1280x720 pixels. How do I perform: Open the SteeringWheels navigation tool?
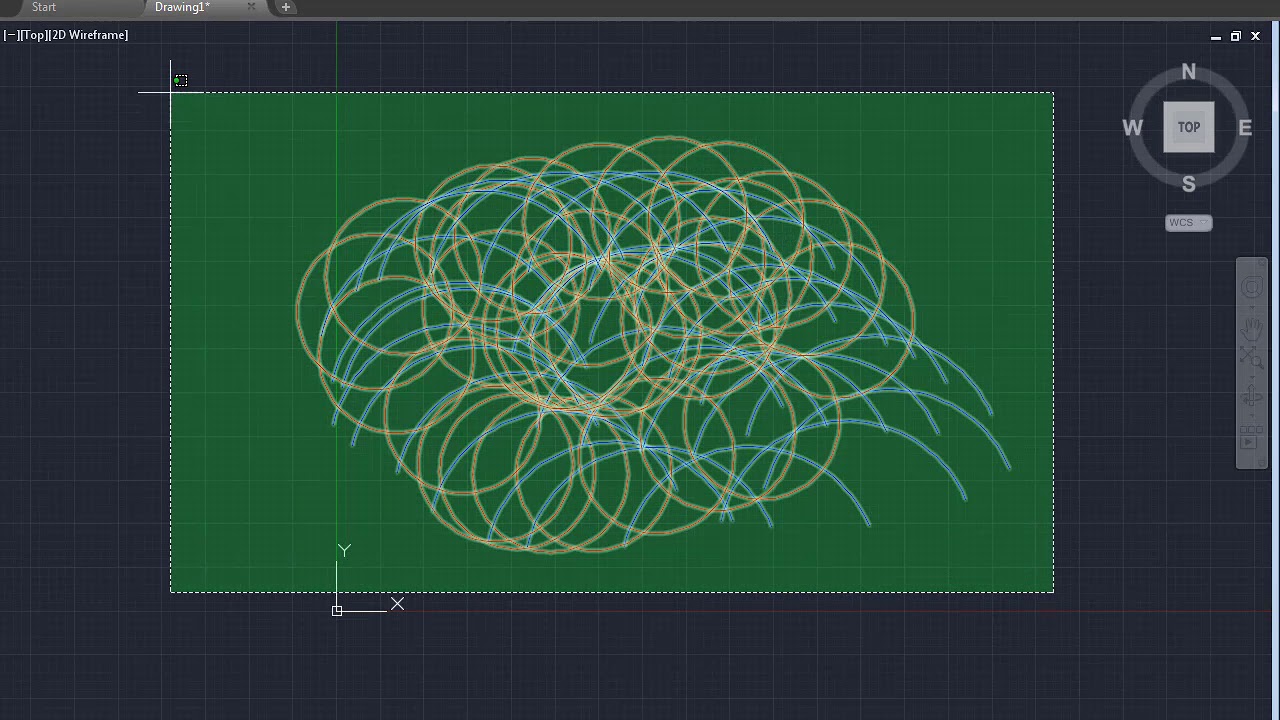pos(1252,287)
